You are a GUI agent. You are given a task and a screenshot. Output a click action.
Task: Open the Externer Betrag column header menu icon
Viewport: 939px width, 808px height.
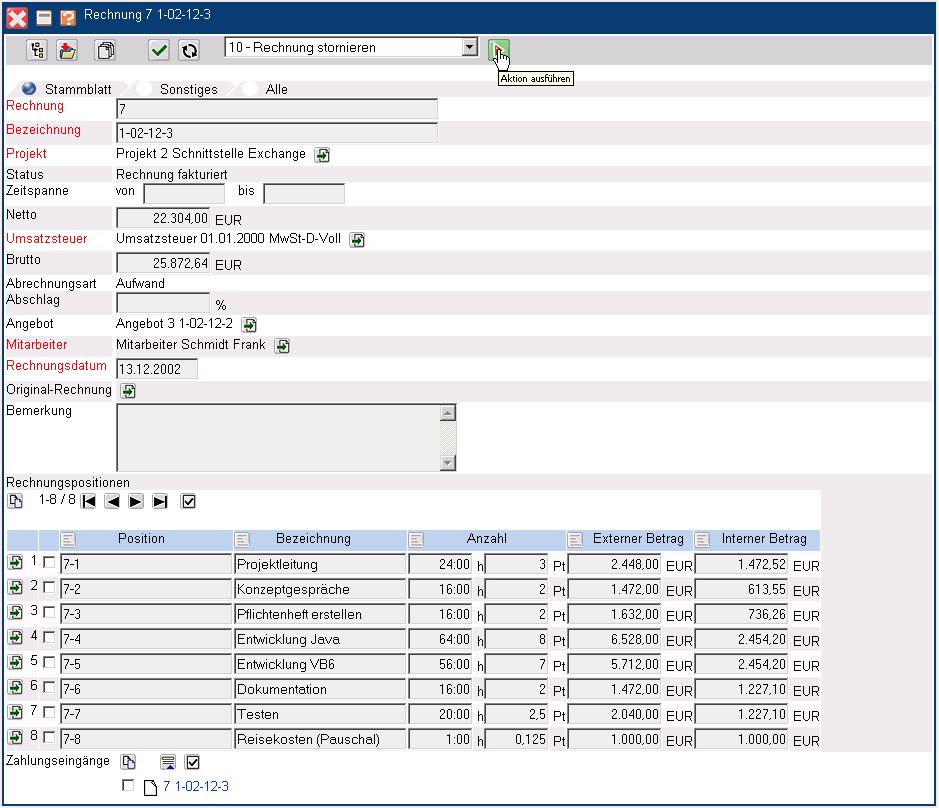pos(576,540)
